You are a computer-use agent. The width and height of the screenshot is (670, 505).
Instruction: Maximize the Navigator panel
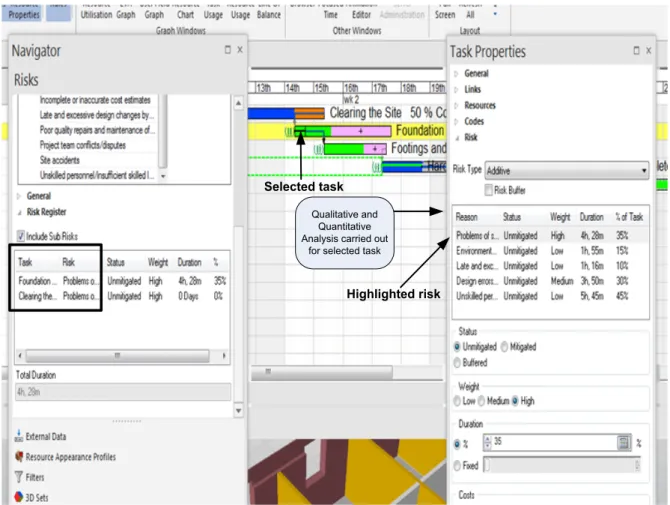coord(228,50)
